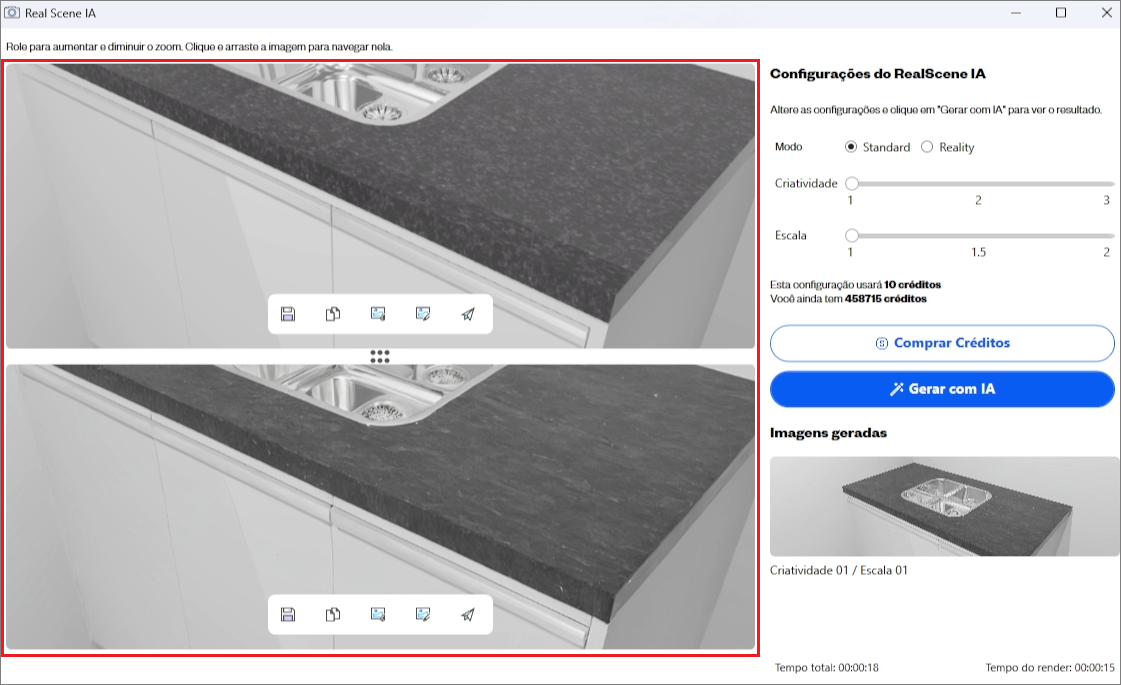Viewport: 1121px width, 685px height.
Task: Close the Real Scene IA window
Action: click(x=1106, y=13)
